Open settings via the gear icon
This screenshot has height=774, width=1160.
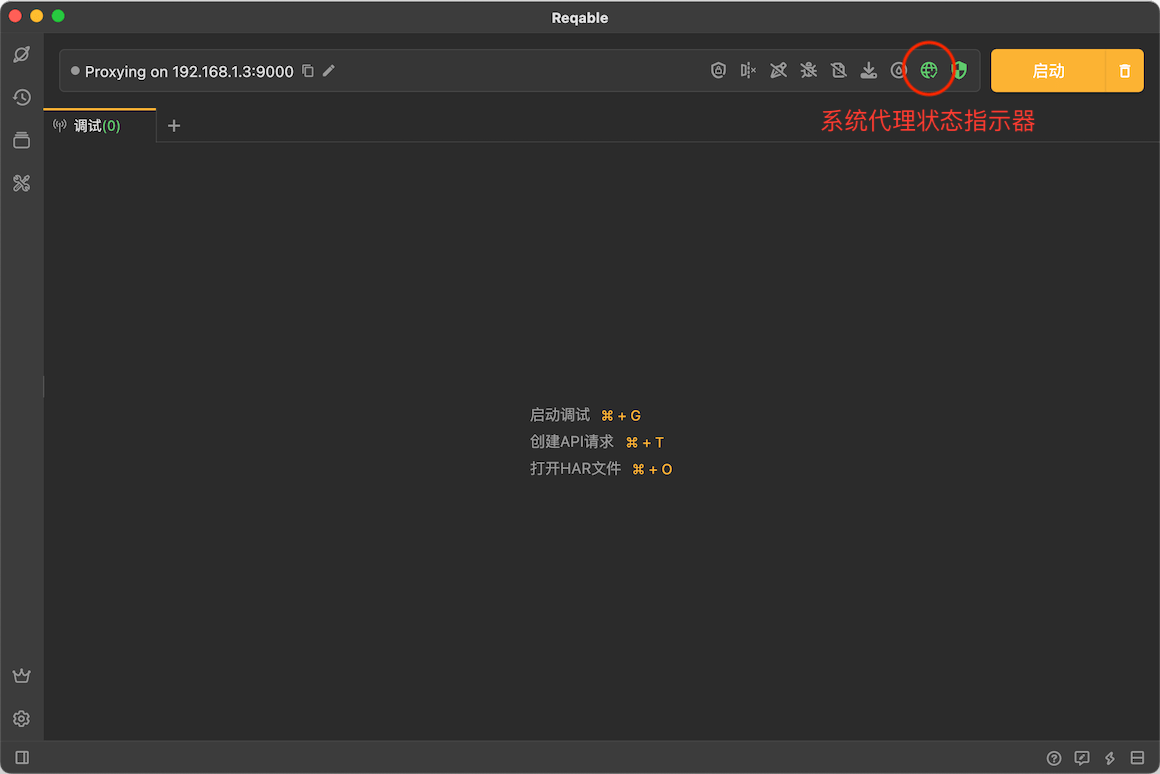pyautogui.click(x=21, y=718)
